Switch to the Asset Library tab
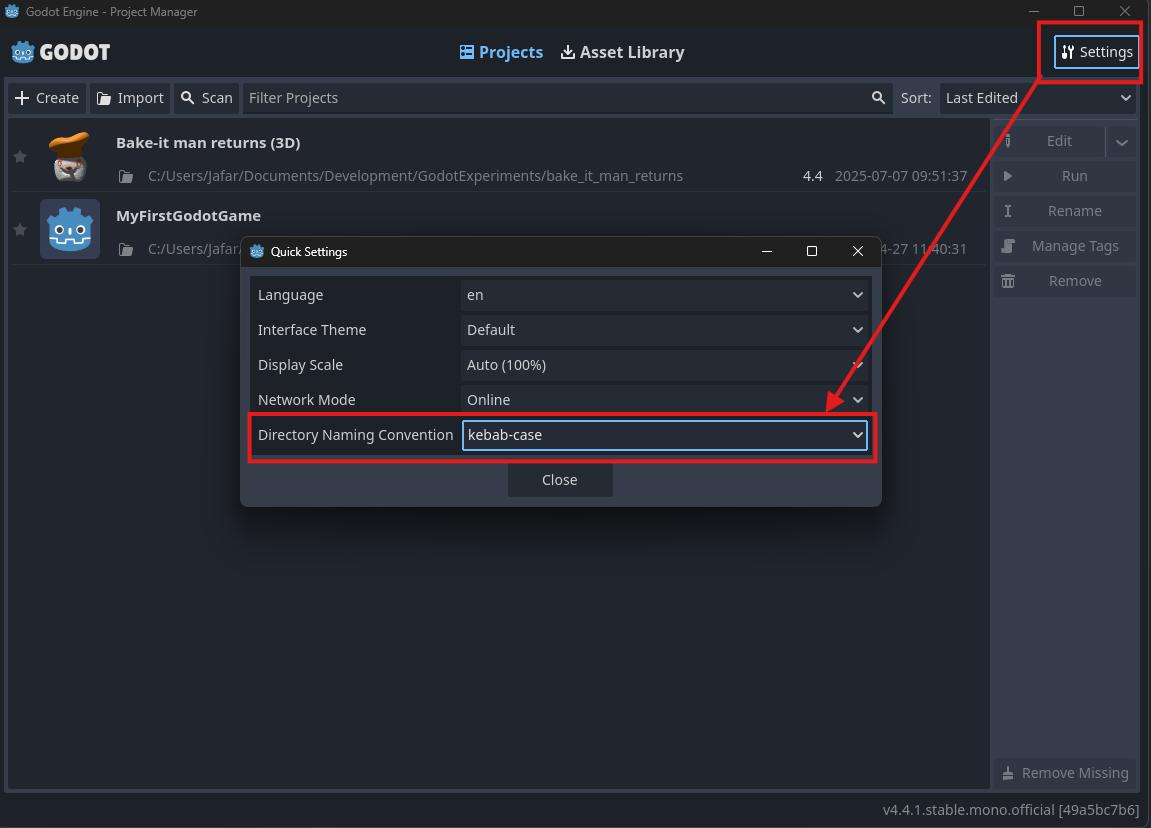Screen dimensions: 1151x828 pos(622,52)
